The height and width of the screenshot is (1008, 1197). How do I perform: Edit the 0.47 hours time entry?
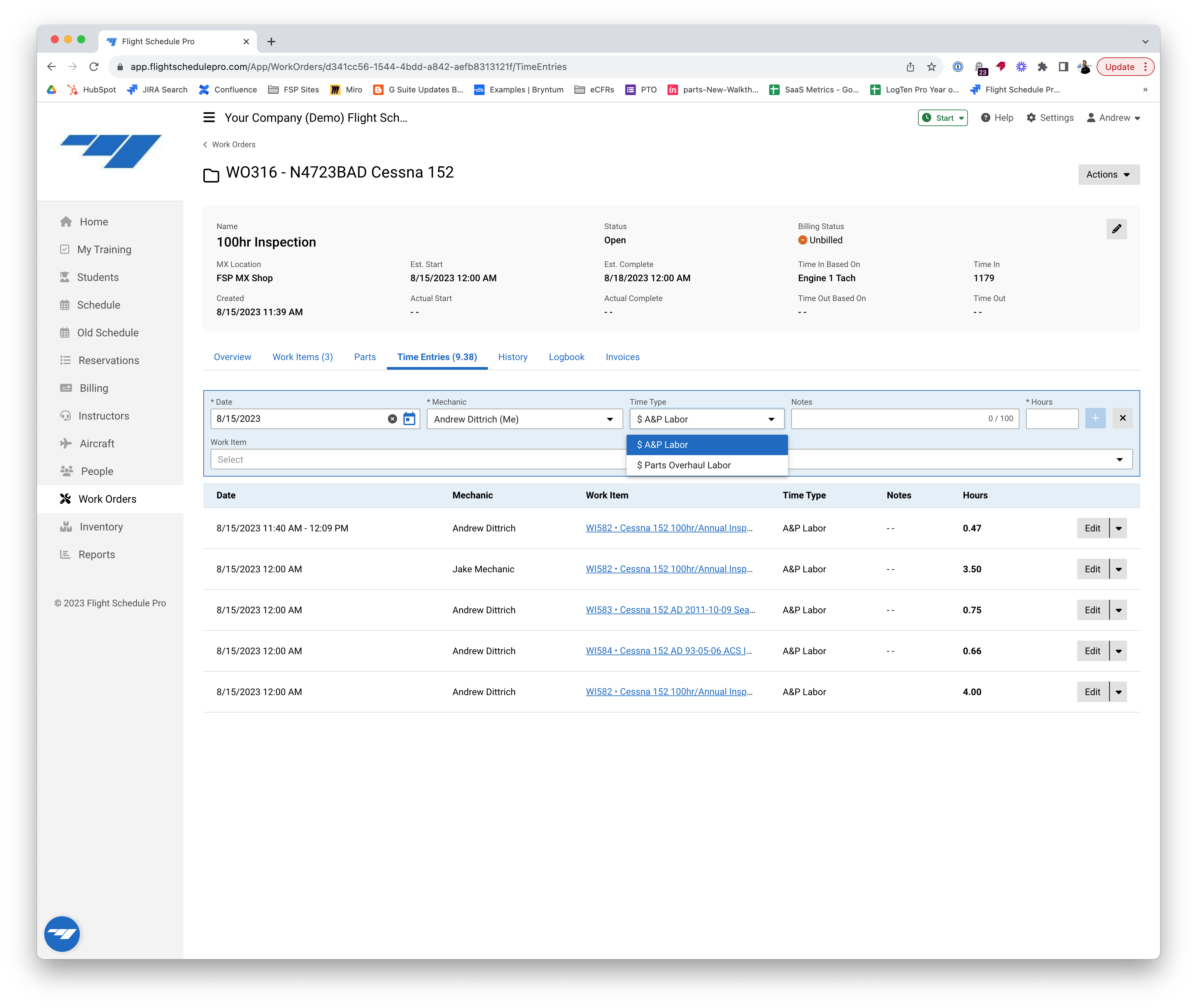1092,528
